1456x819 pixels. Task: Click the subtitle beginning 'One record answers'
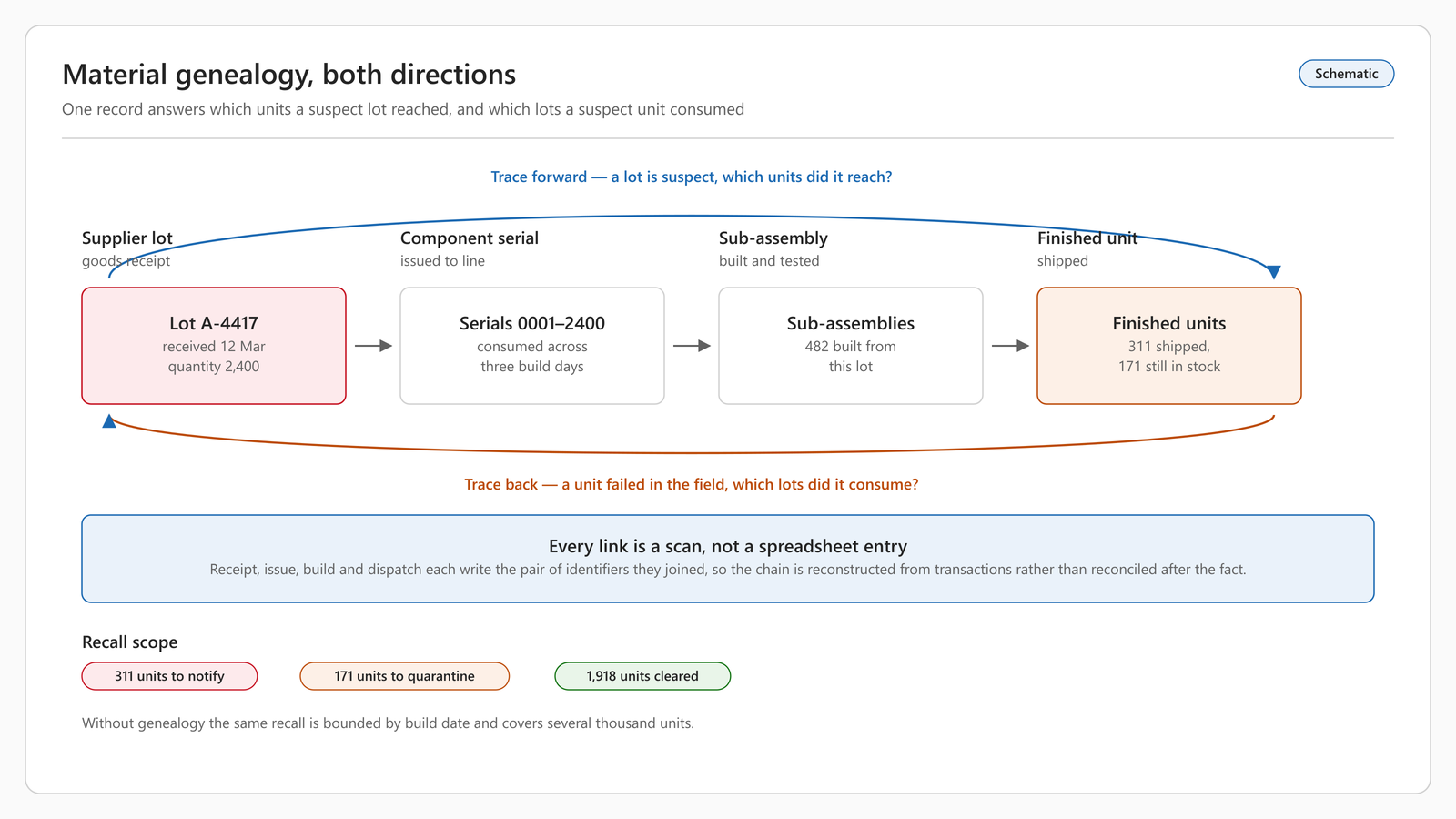click(403, 109)
